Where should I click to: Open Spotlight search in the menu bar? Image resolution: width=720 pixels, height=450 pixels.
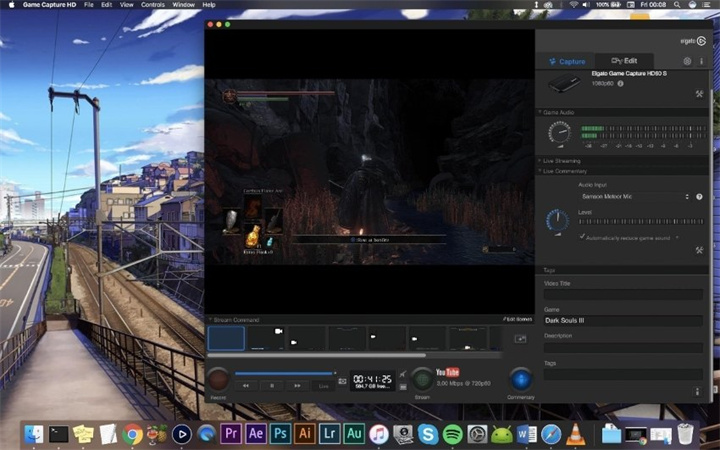tap(677, 5)
